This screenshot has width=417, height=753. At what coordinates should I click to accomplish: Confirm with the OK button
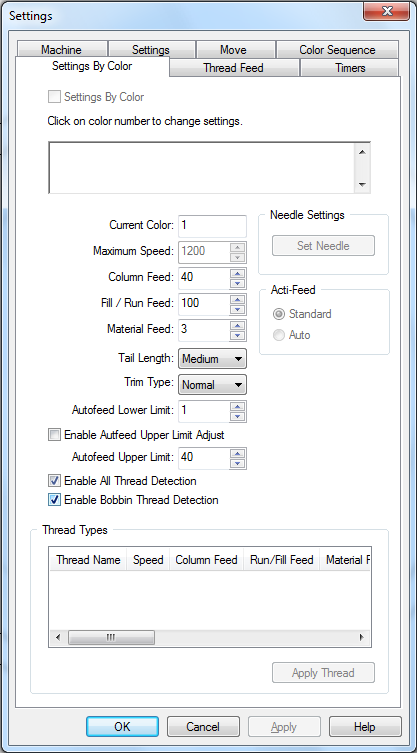click(123, 727)
